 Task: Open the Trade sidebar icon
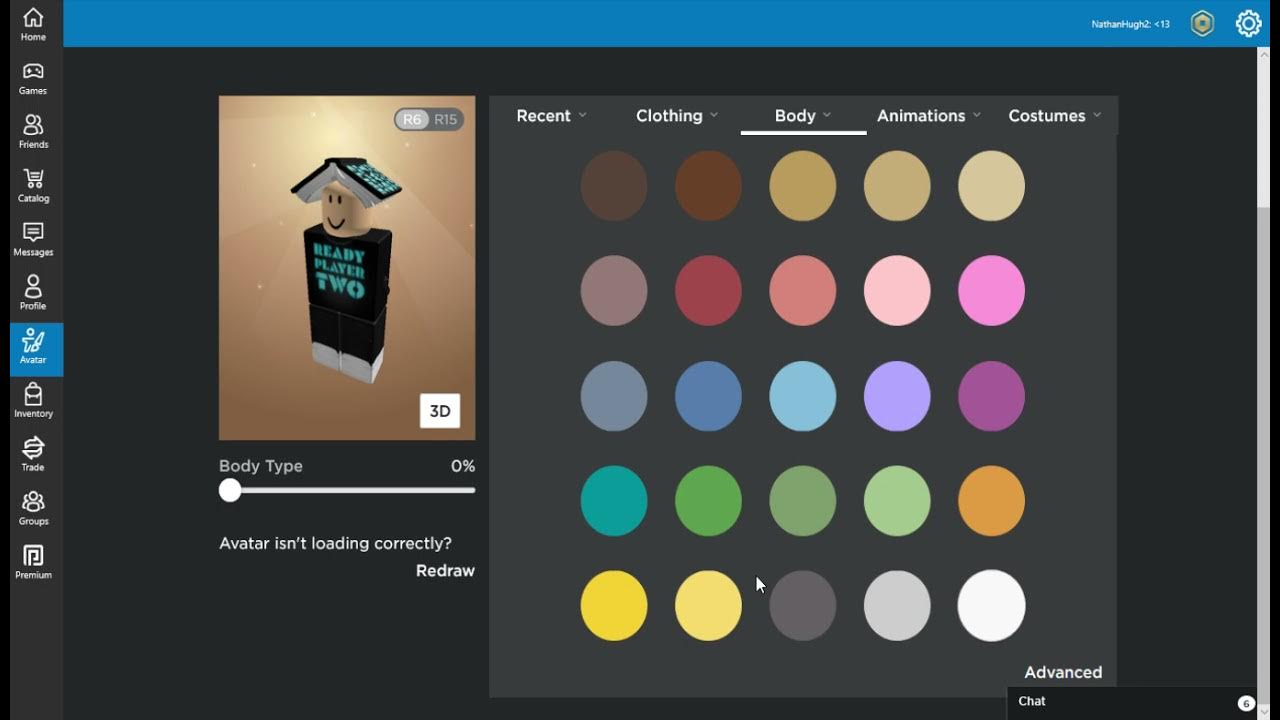(x=33, y=448)
